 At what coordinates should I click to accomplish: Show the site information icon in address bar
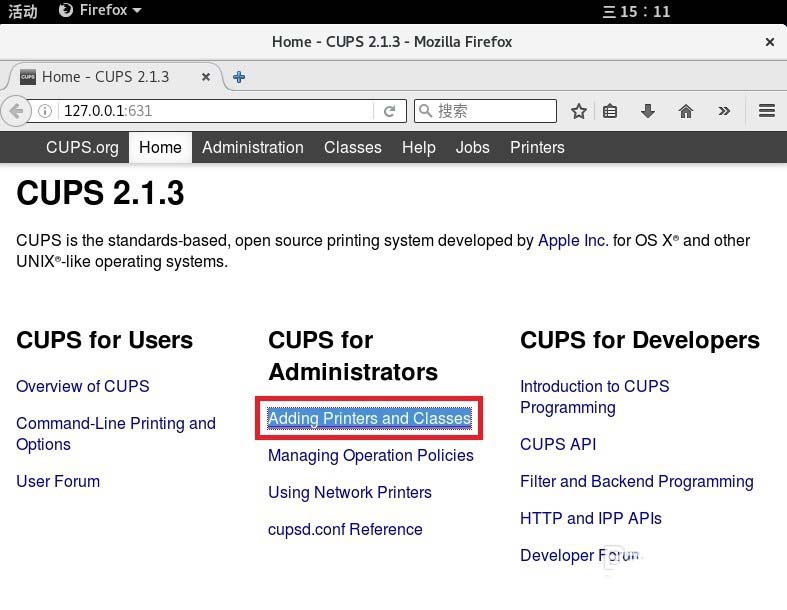45,111
